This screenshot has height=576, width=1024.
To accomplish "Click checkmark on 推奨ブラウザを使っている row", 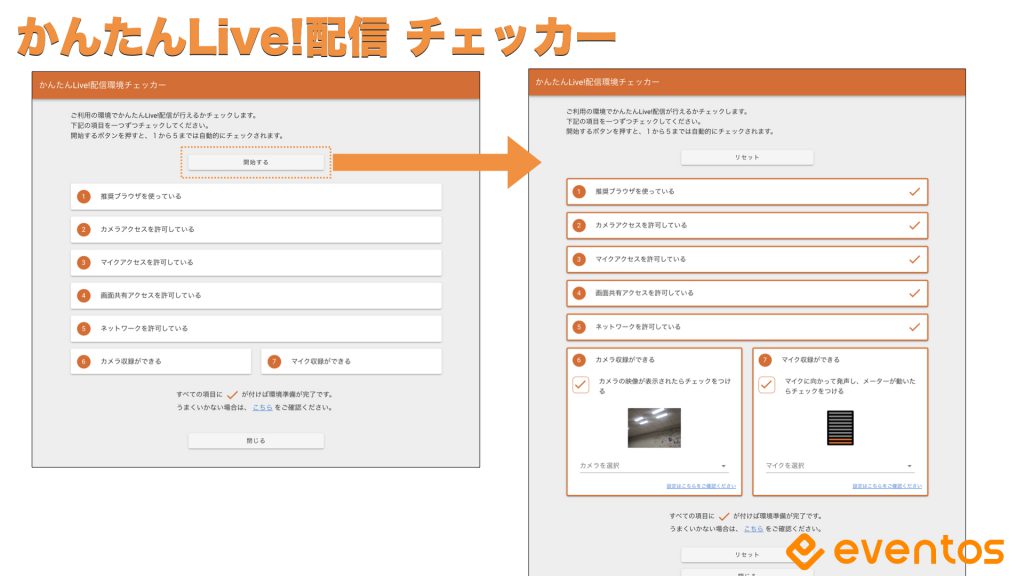I will click(914, 191).
